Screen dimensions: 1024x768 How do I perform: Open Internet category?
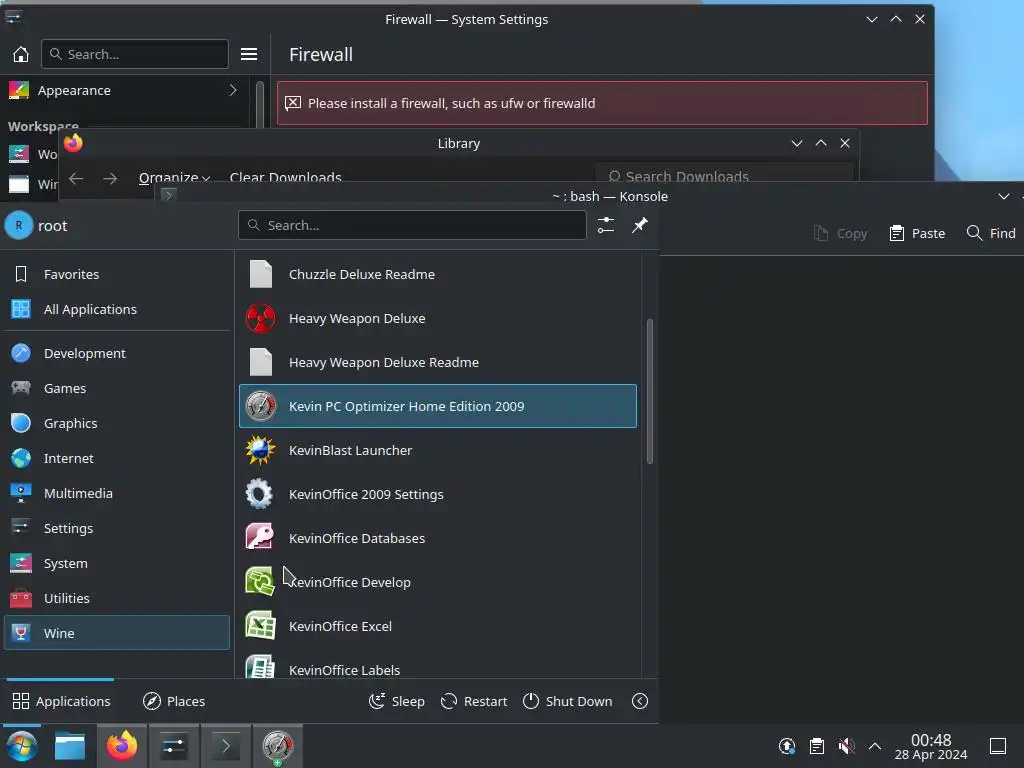click(117, 458)
